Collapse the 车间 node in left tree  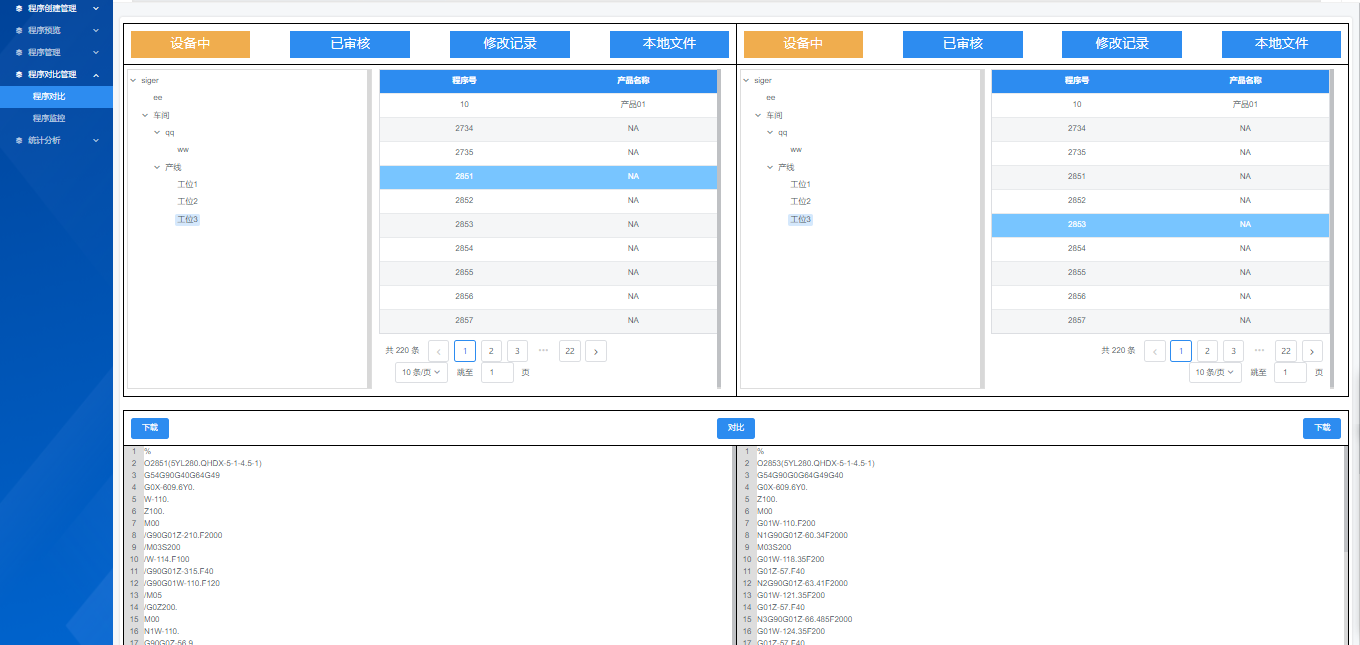(x=144, y=115)
